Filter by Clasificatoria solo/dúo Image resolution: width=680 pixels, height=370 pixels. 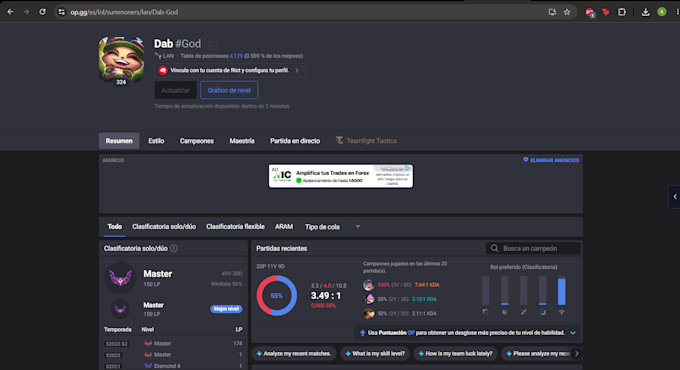click(164, 227)
